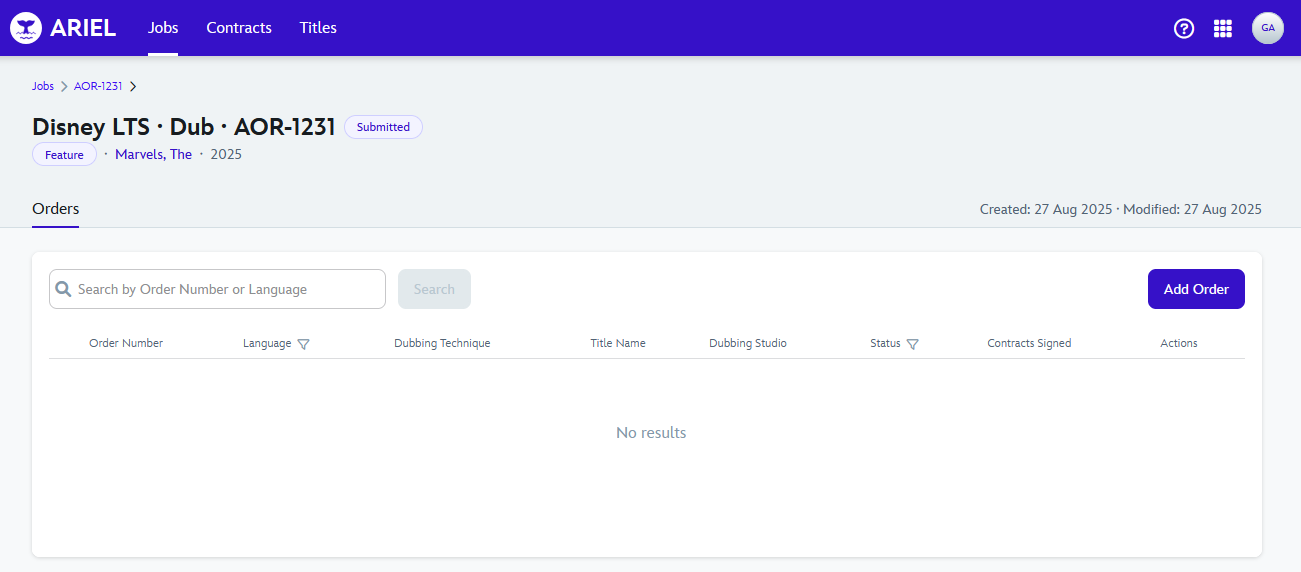Click the Order Number column header
Image resolution: width=1301 pixels, height=572 pixels.
click(126, 343)
